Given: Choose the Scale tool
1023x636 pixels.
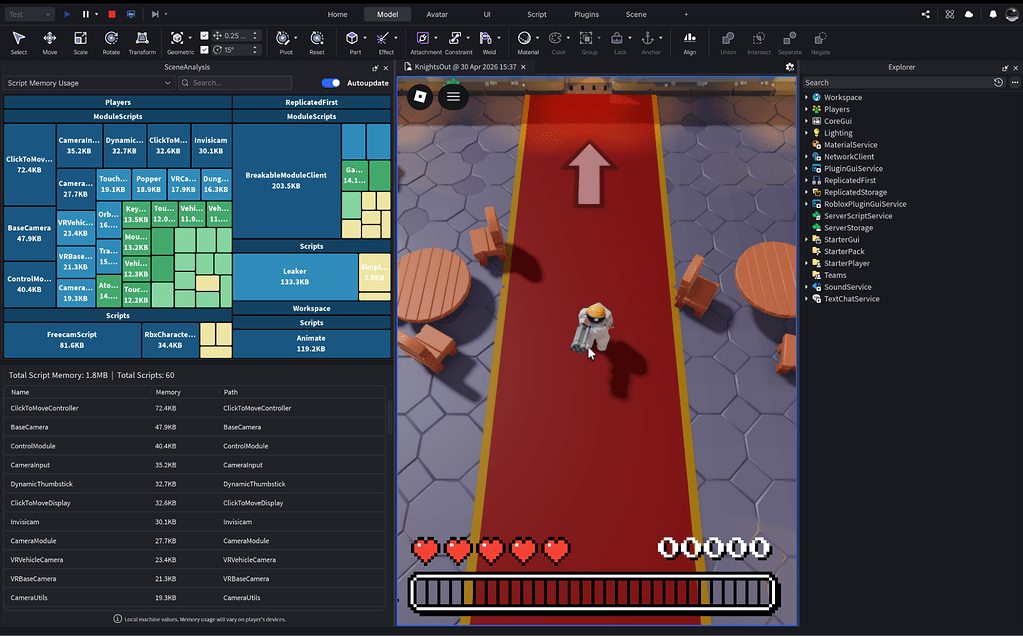Looking at the screenshot, I should pyautogui.click(x=80, y=42).
